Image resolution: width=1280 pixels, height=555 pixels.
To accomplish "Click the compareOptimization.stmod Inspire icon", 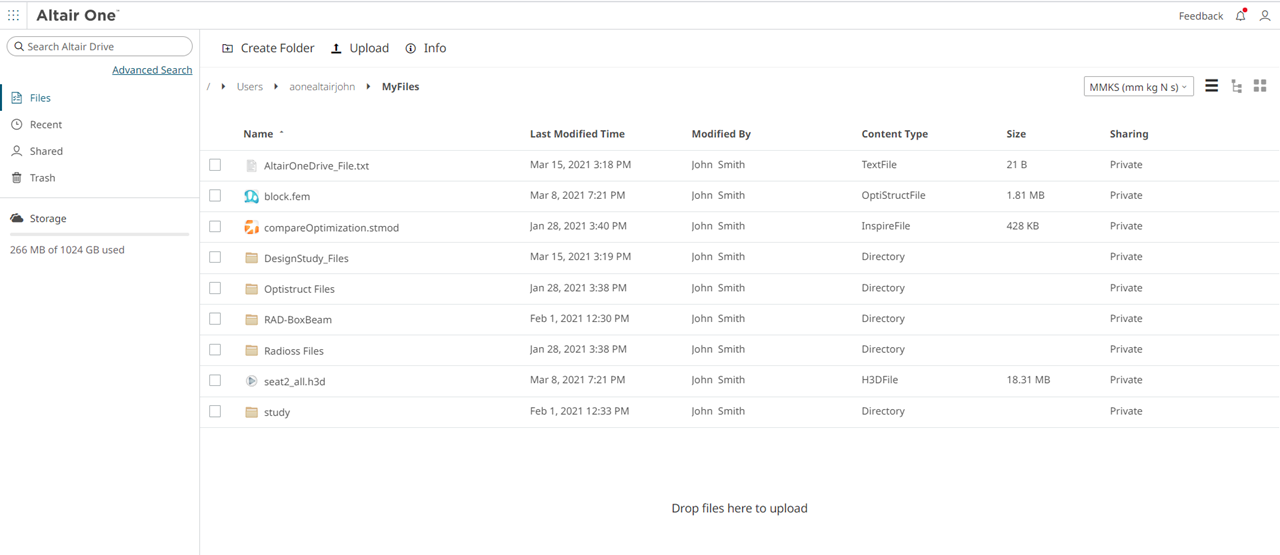I will (251, 227).
